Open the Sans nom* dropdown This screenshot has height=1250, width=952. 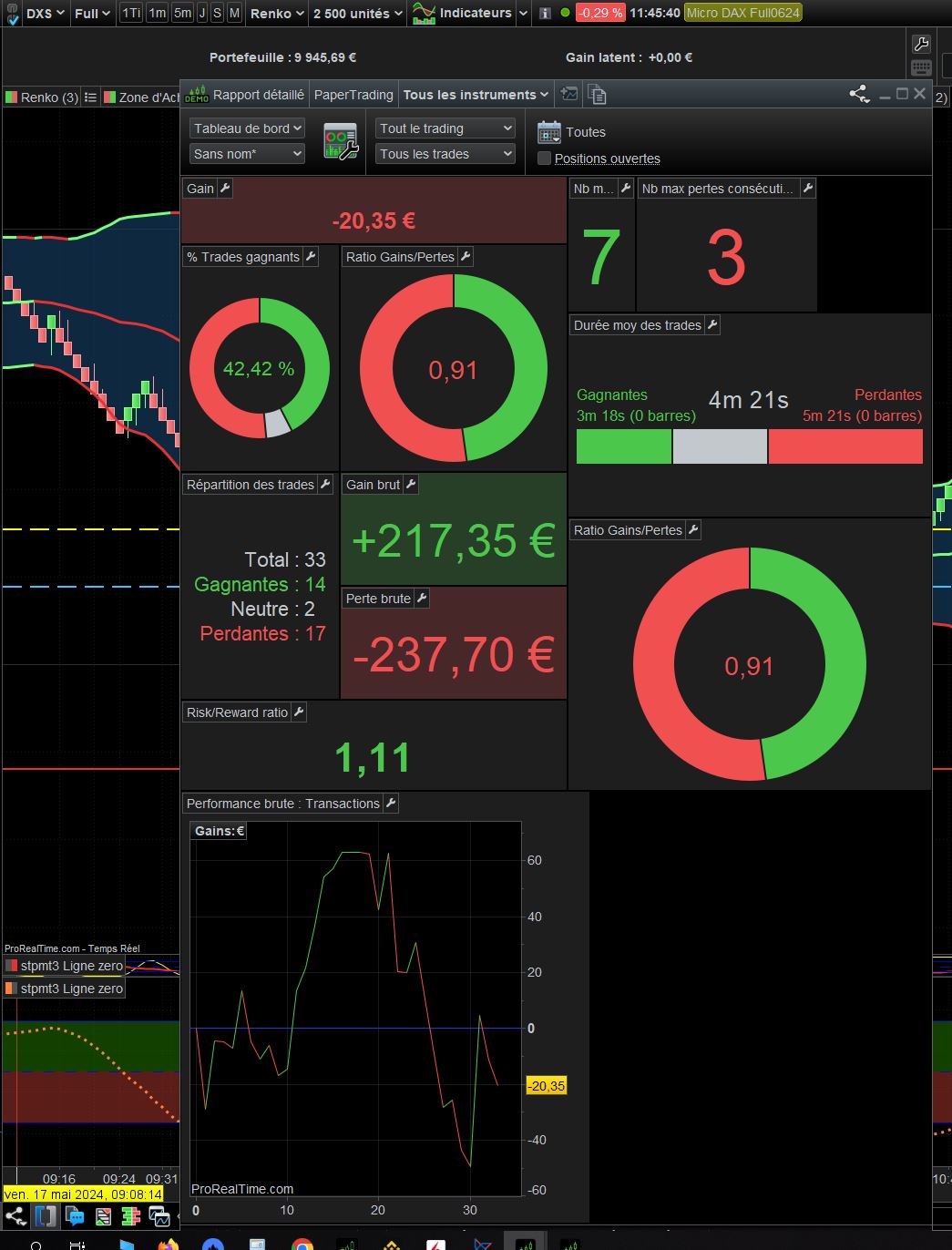click(x=247, y=154)
